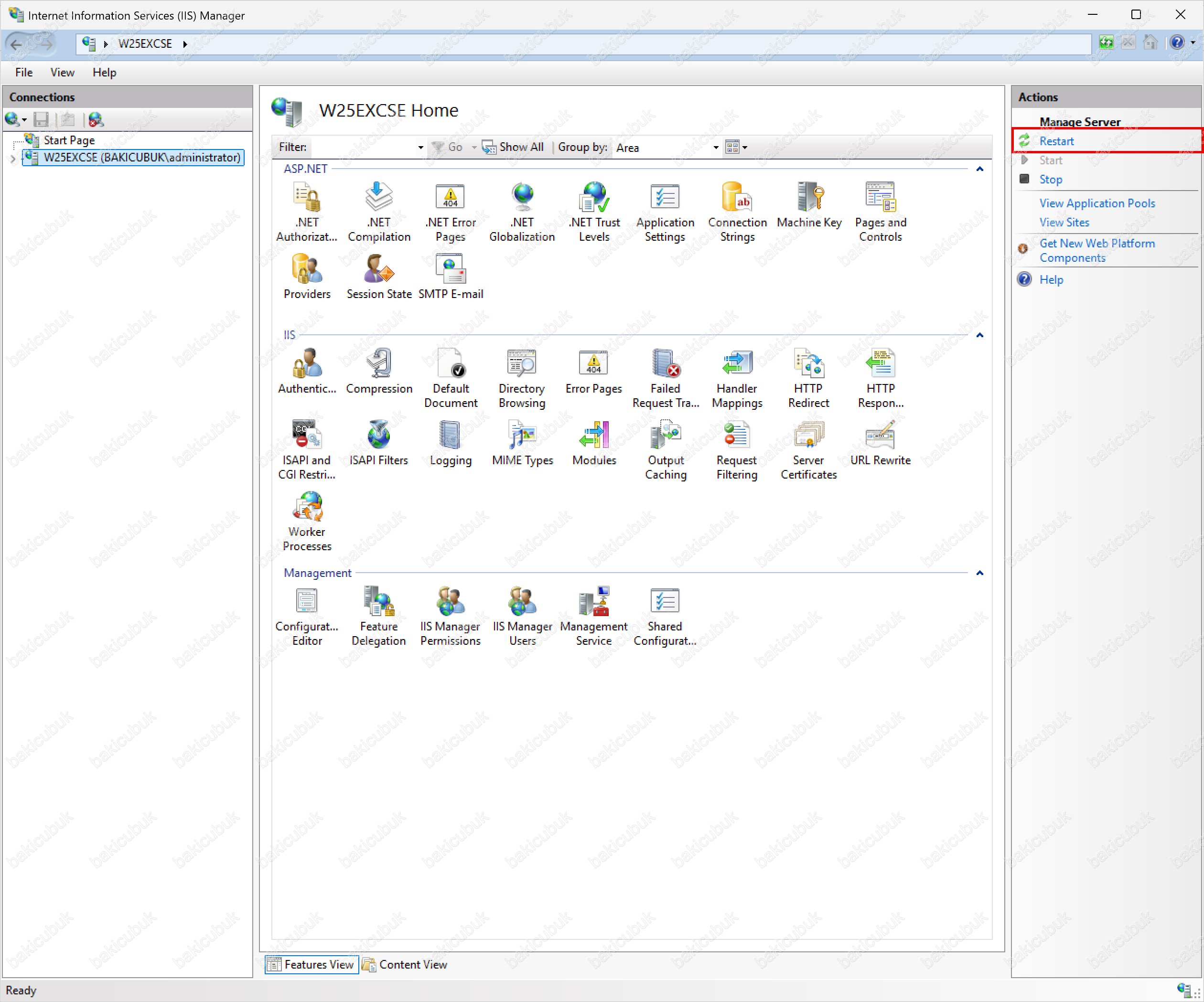The image size is (1204, 1002).
Task: Open the Machine Key feature
Action: tap(809, 205)
